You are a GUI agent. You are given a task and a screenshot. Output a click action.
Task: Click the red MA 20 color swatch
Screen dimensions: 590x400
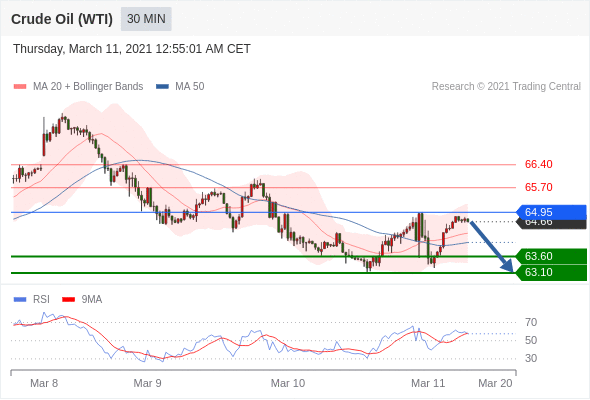[20, 87]
